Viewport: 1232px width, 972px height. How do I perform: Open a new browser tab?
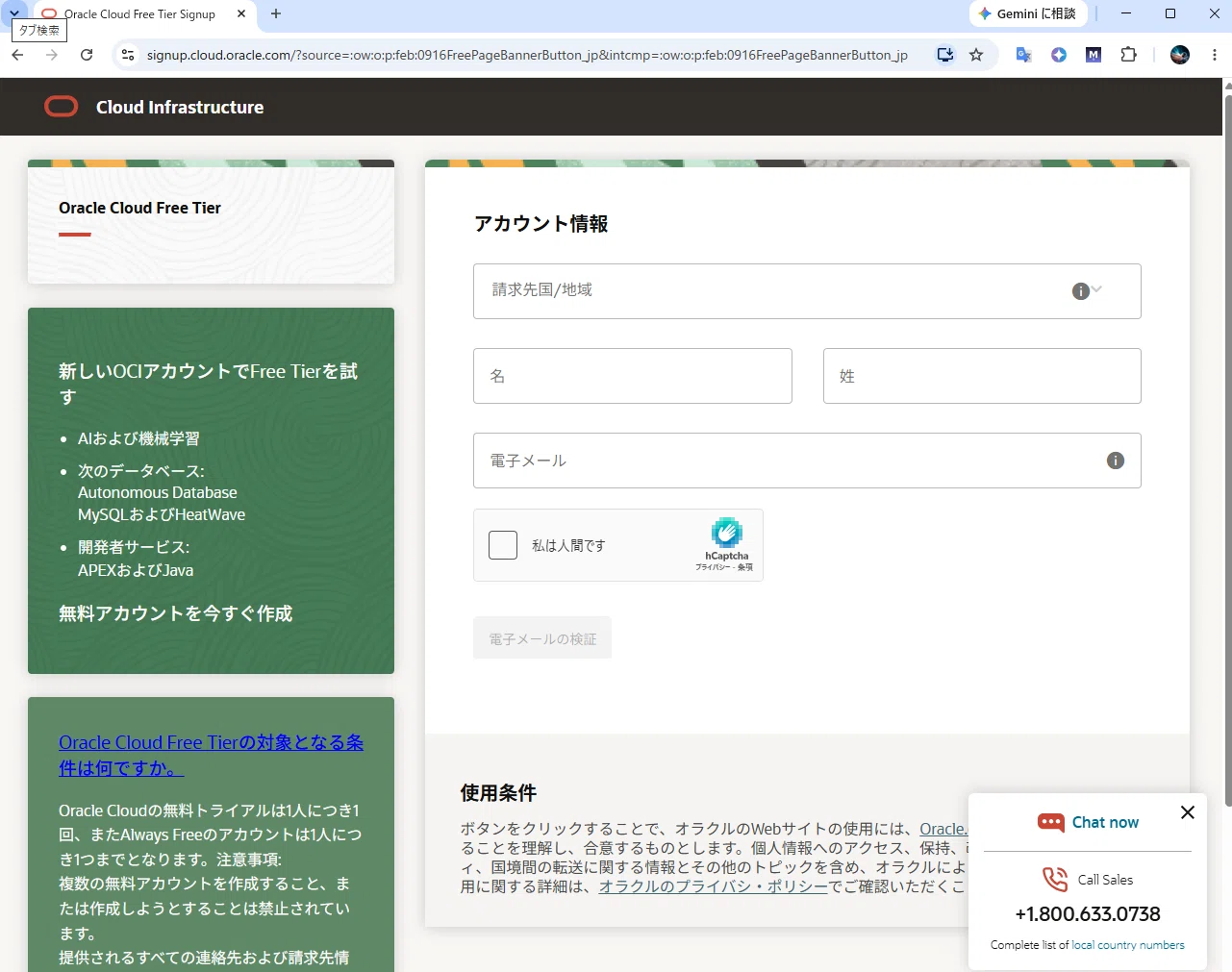tap(276, 13)
